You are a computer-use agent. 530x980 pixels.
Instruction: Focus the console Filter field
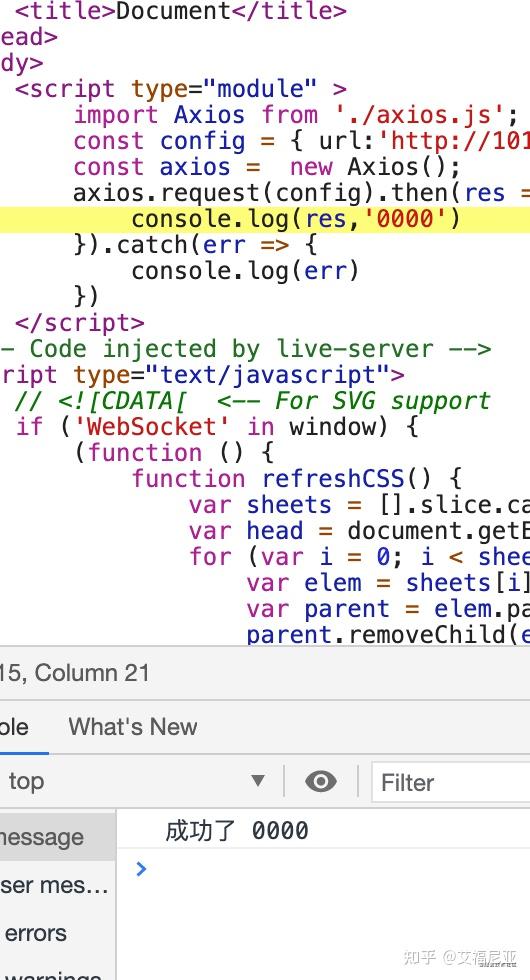[451, 782]
